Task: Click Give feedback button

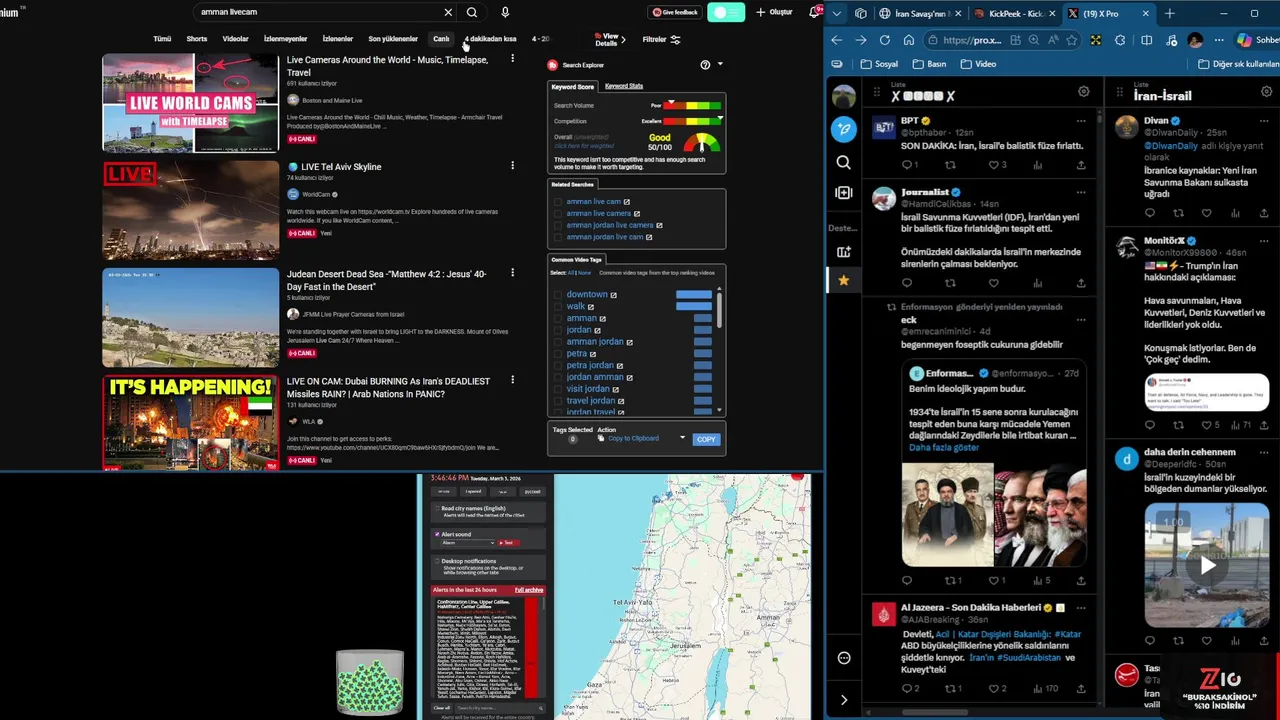Action: pos(675,12)
